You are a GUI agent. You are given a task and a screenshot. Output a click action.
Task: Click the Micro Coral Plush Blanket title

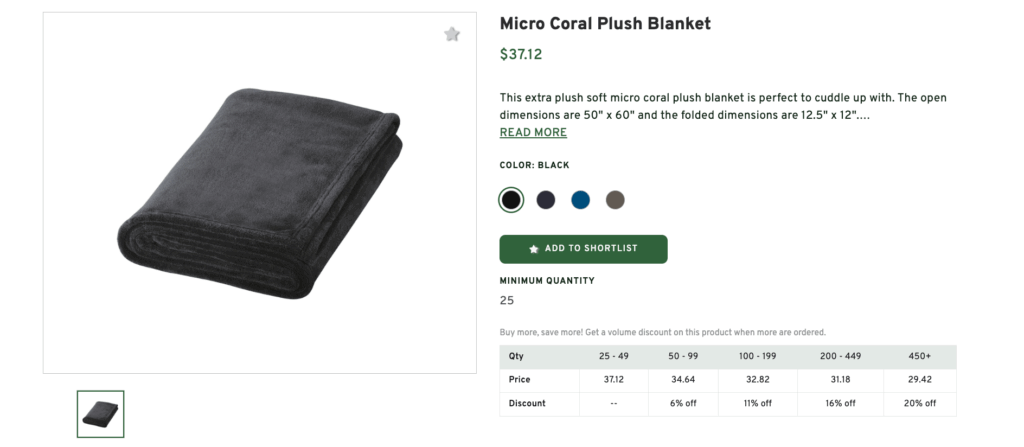pos(605,23)
